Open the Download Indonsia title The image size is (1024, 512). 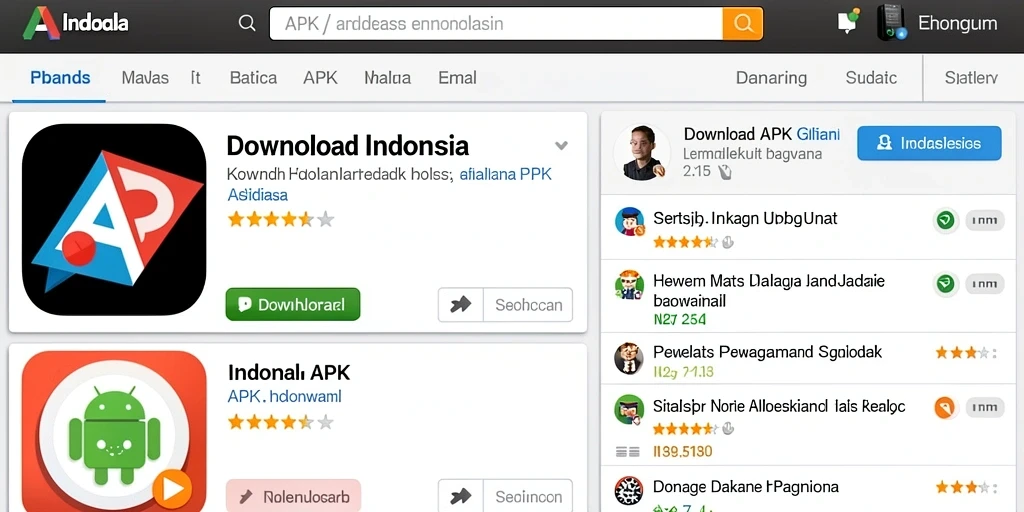click(347, 145)
